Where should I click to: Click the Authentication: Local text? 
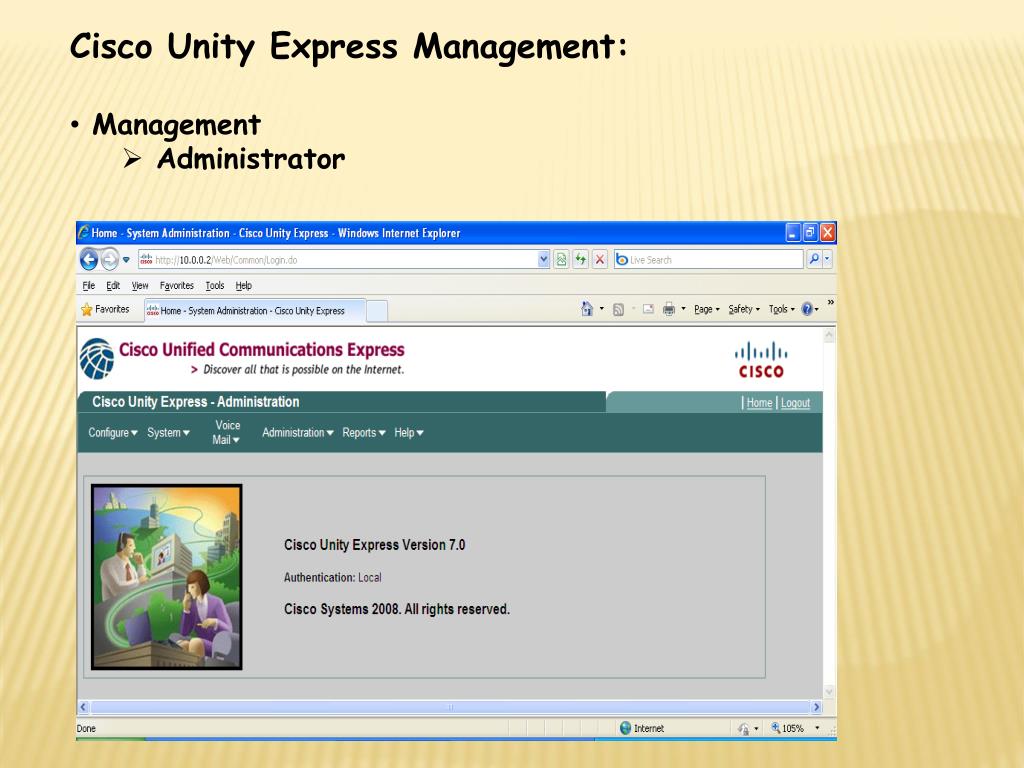[332, 577]
